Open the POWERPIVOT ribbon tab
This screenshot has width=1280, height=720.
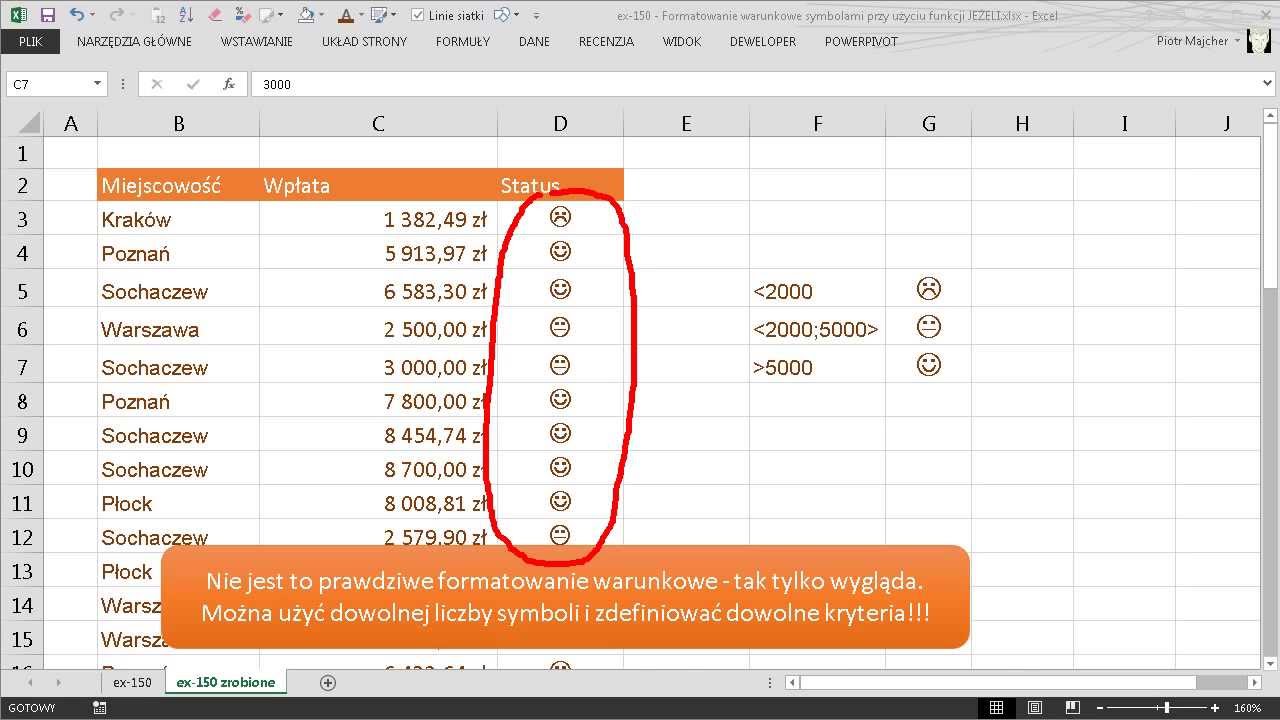point(861,42)
